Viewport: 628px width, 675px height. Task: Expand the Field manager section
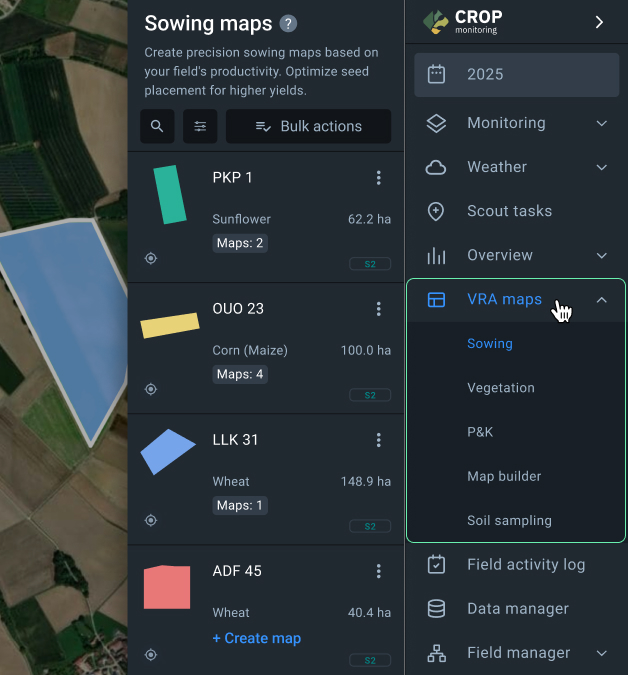pyautogui.click(x=517, y=653)
